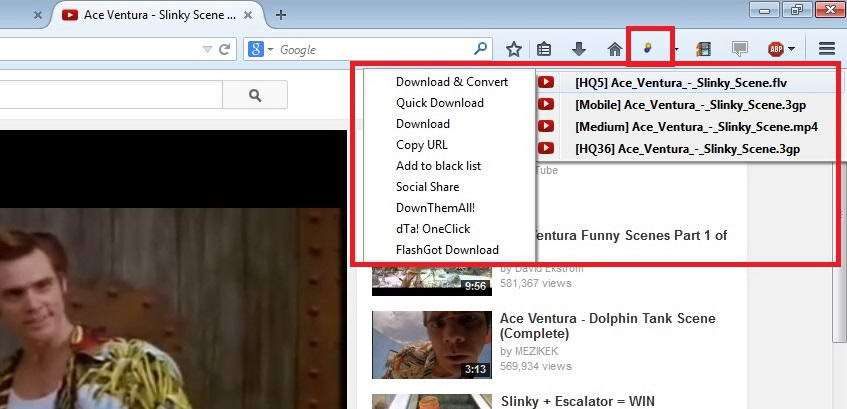Click YouTube search button magnifier
The width and height of the screenshot is (847, 409).
[x=255, y=96]
